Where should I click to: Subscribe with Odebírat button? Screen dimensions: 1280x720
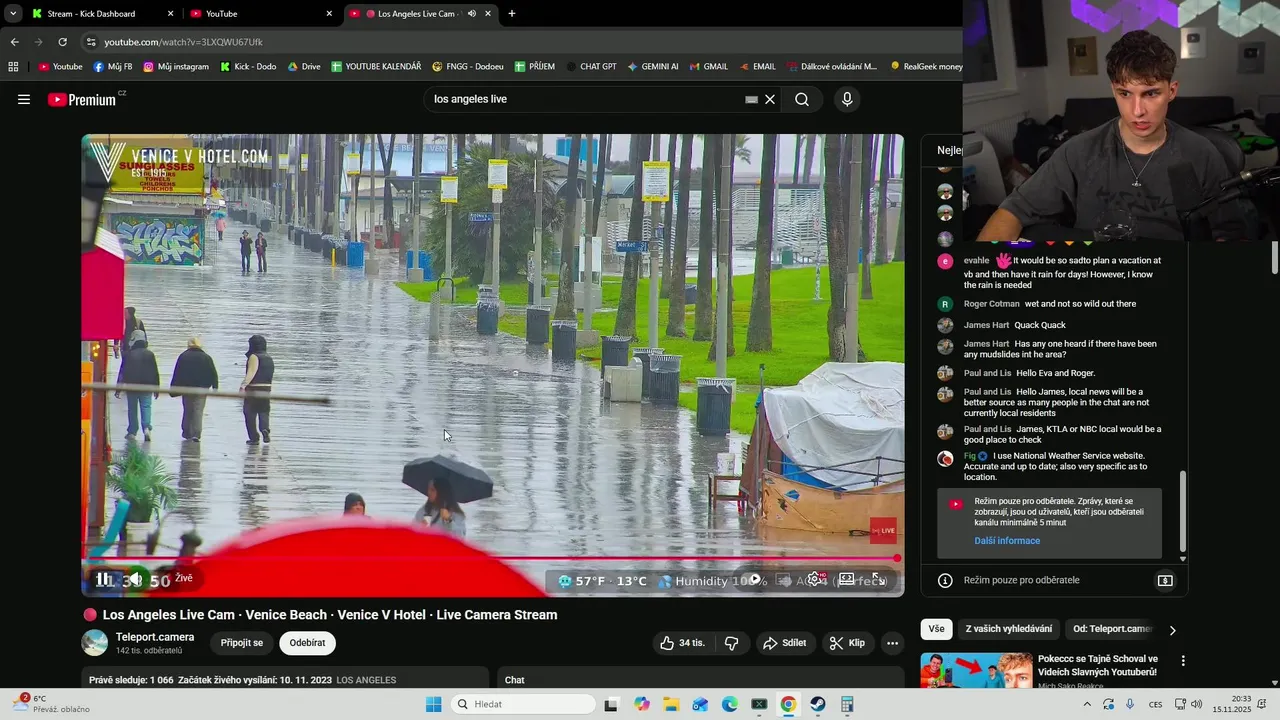[308, 643]
